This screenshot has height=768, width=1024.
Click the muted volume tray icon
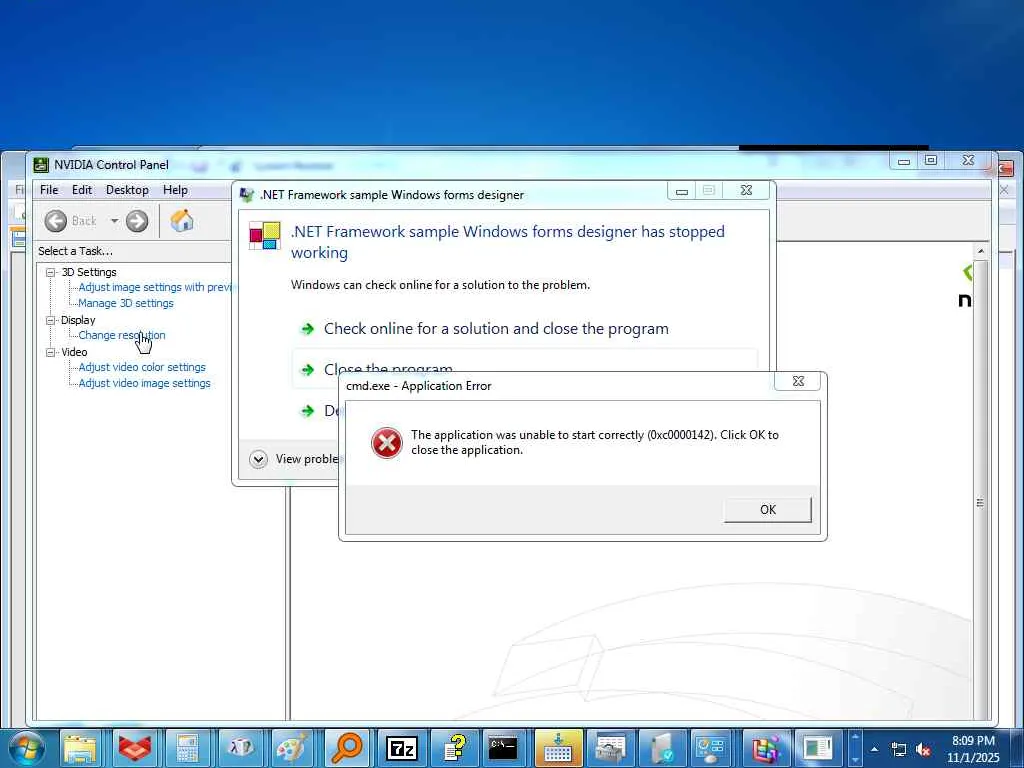pos(923,750)
